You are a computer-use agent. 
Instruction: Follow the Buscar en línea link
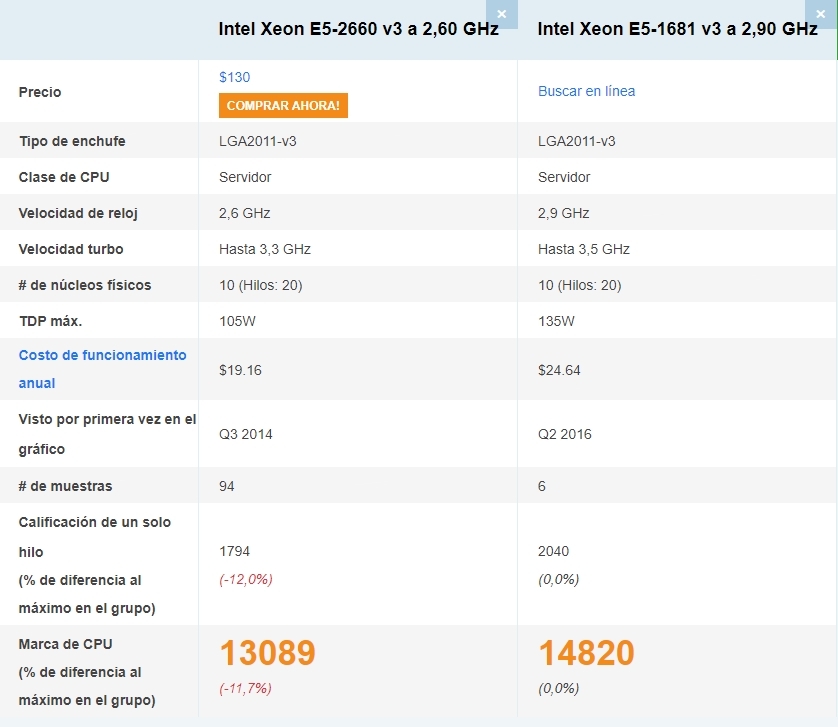[586, 91]
